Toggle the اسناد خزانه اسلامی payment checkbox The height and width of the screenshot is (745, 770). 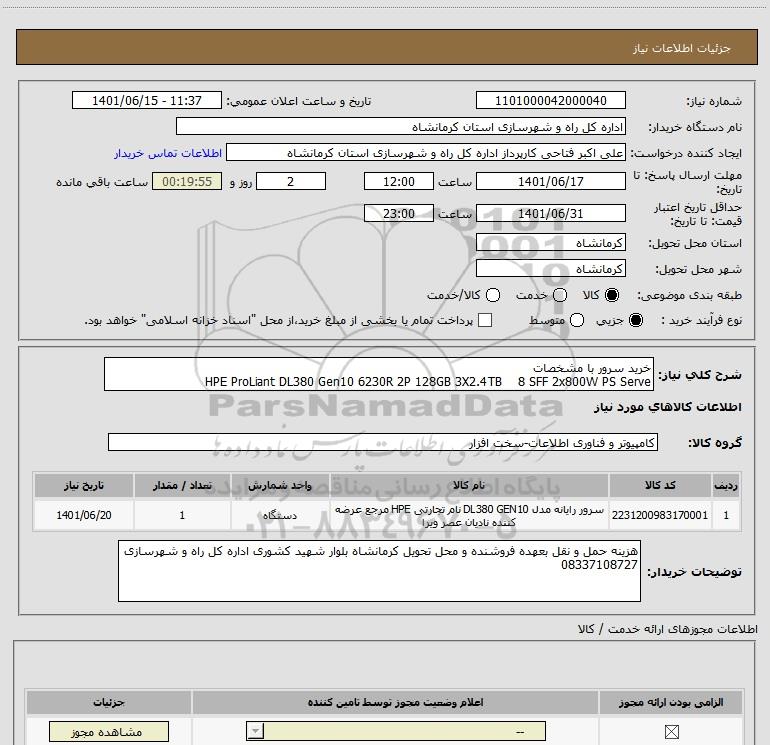485,320
